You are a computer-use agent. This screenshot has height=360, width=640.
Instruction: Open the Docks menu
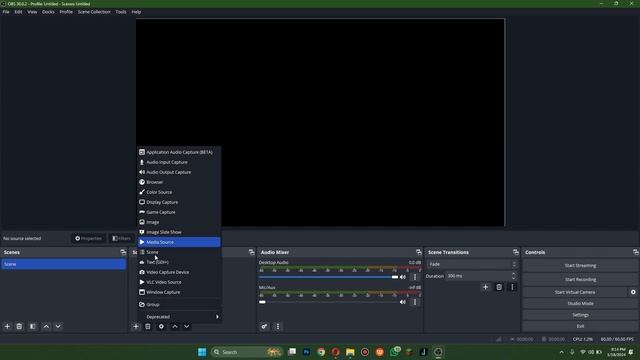48,12
